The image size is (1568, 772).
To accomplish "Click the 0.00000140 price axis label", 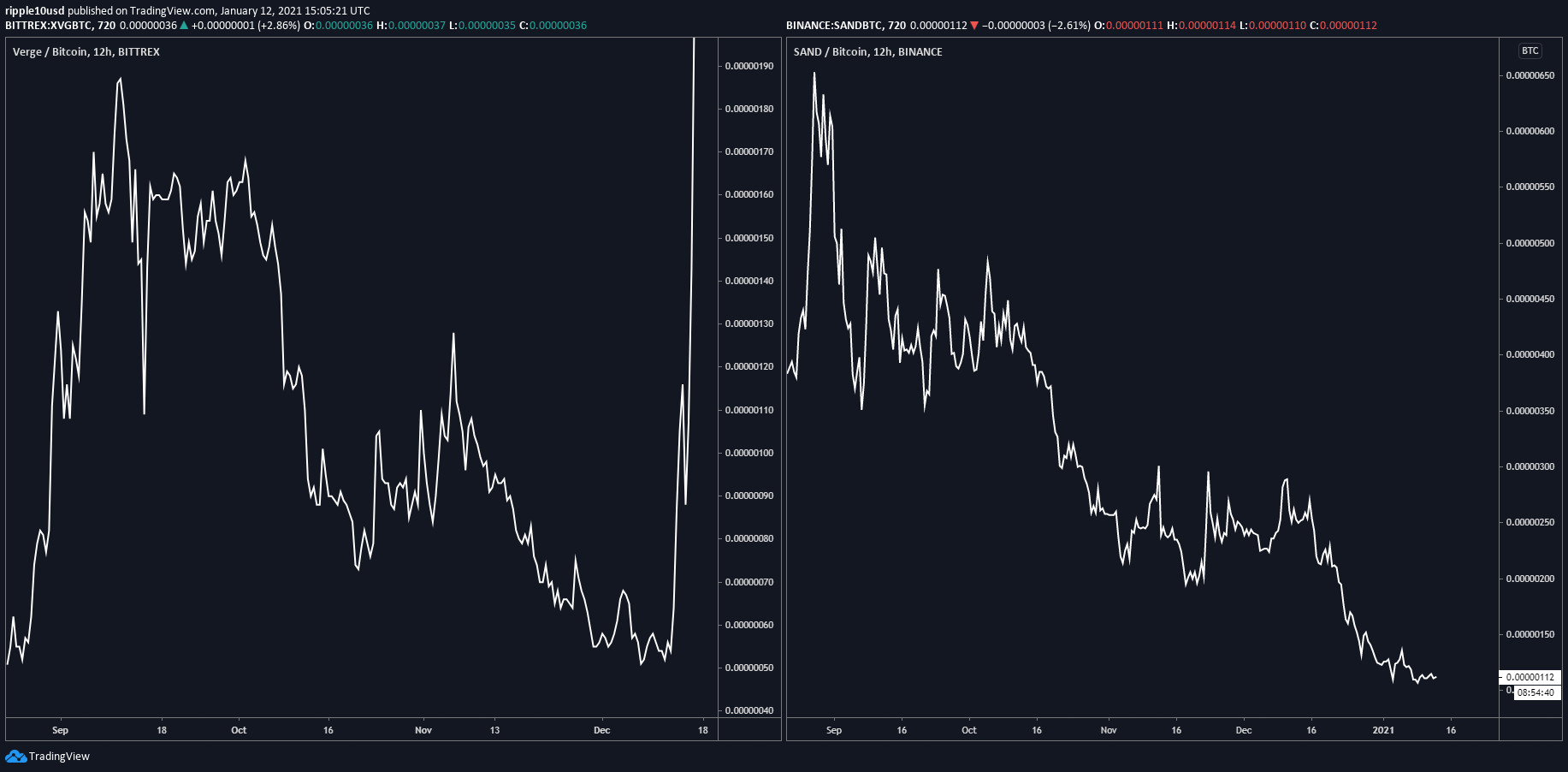I will point(749,281).
